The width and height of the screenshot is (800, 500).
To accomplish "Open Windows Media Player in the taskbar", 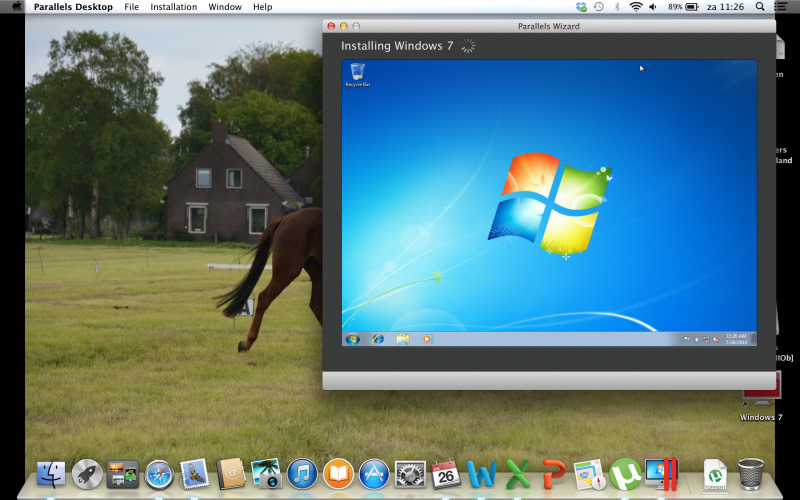I will click(x=427, y=339).
